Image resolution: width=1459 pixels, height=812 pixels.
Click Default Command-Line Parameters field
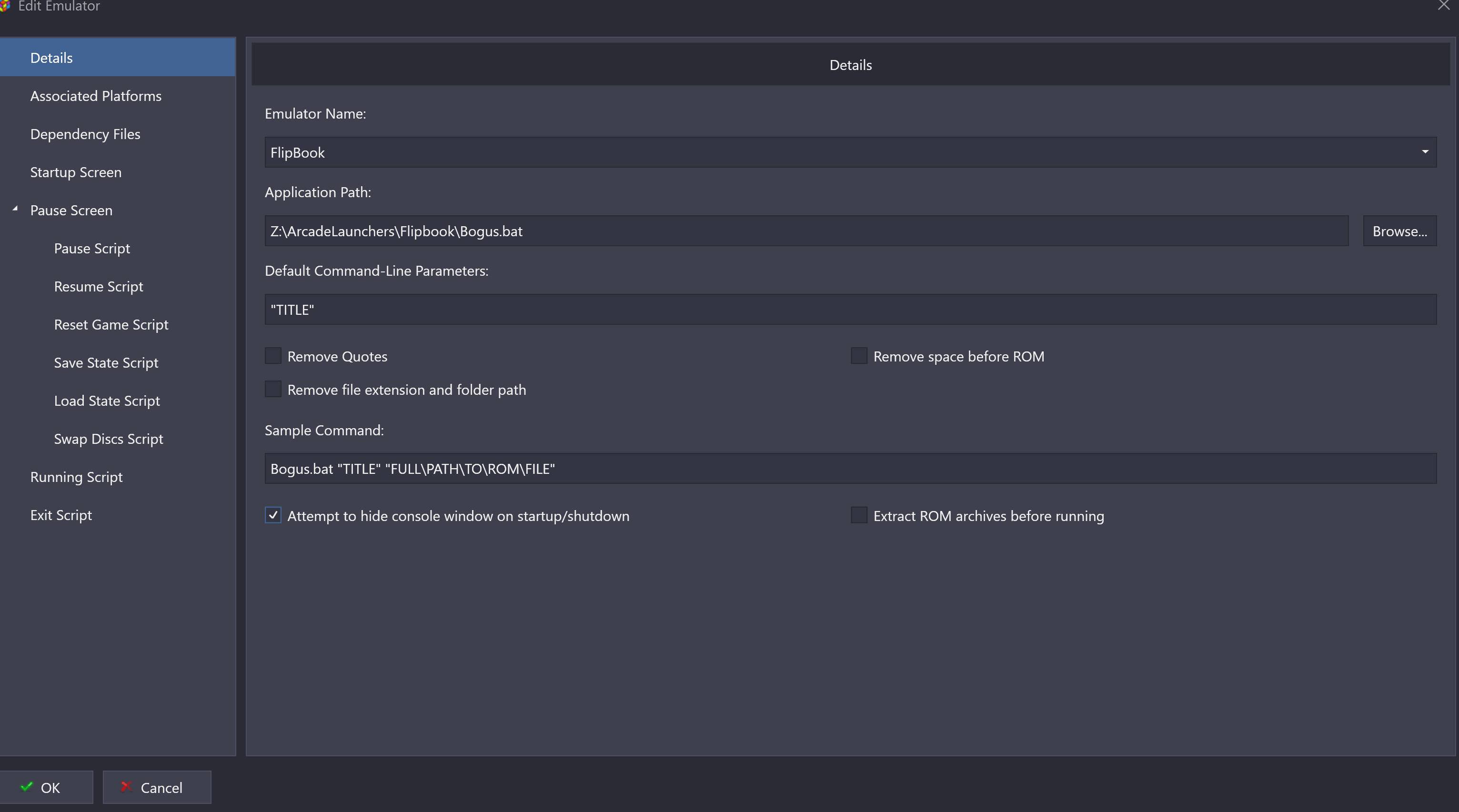click(850, 309)
